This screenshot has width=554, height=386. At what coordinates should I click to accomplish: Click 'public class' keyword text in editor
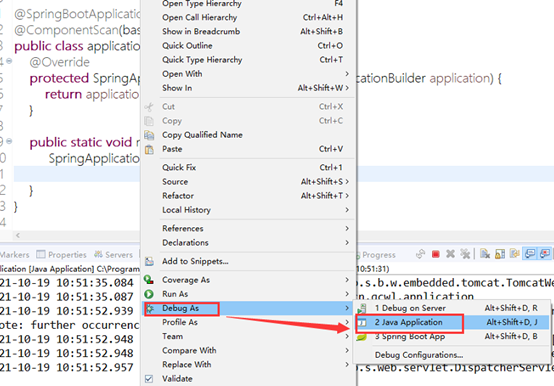49,46
